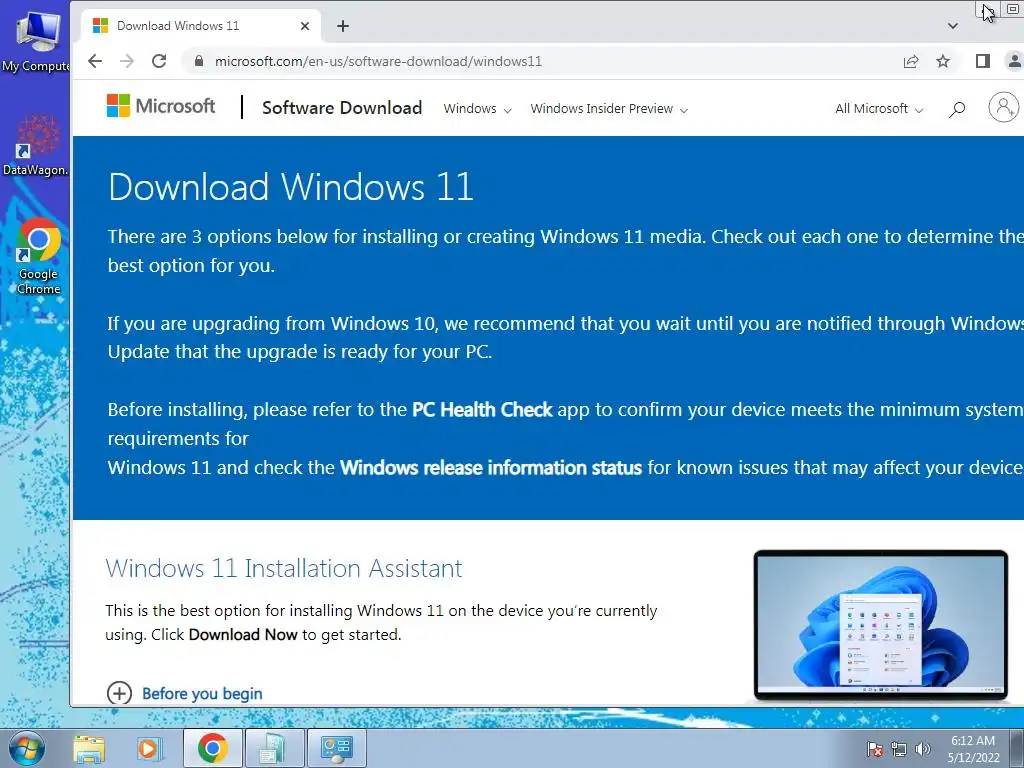
Task: Expand Windows Insider Preview menu
Action: (x=609, y=109)
